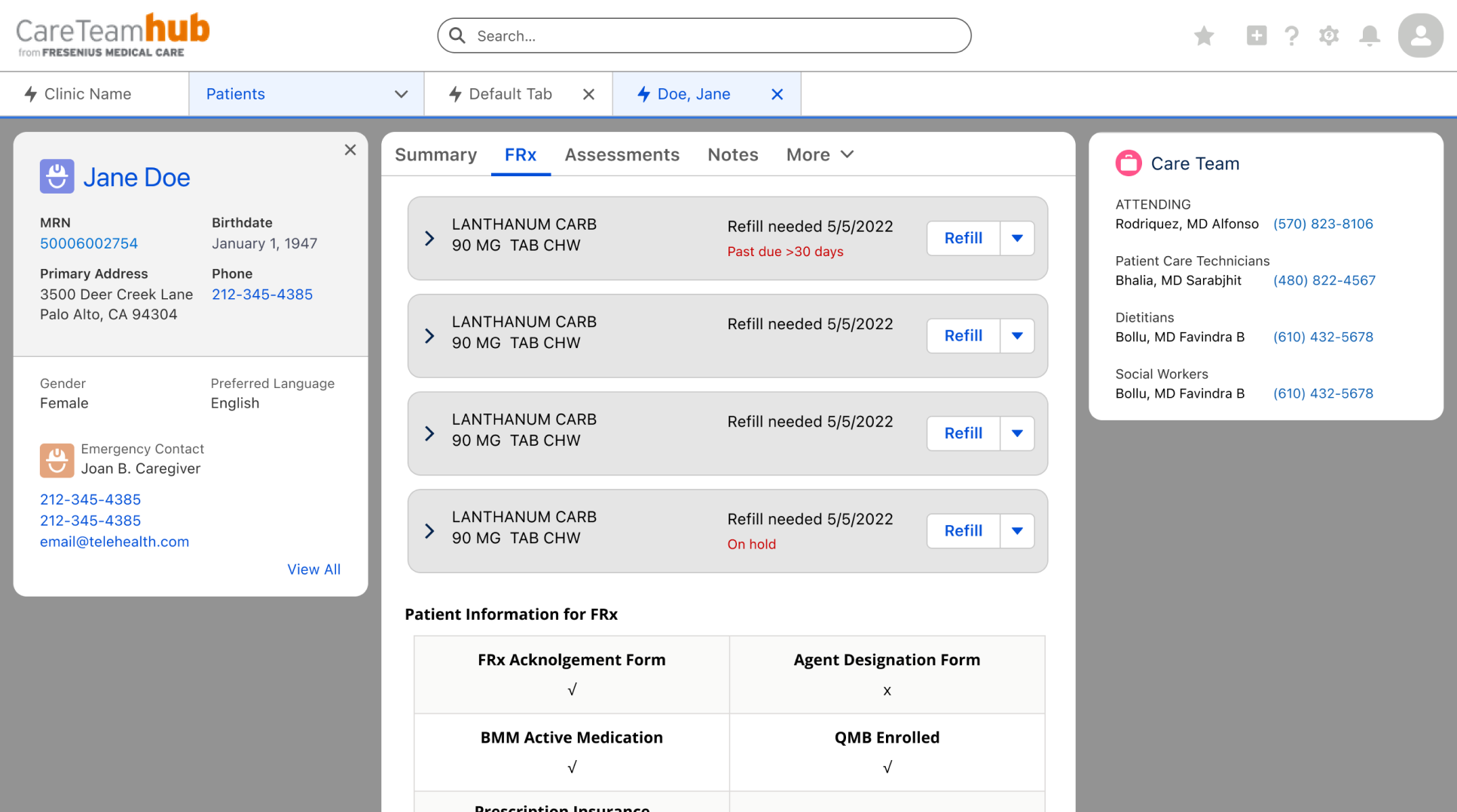This screenshot has width=1457, height=812.
Task: Open the Patients dropdown in navigation
Action: (401, 94)
